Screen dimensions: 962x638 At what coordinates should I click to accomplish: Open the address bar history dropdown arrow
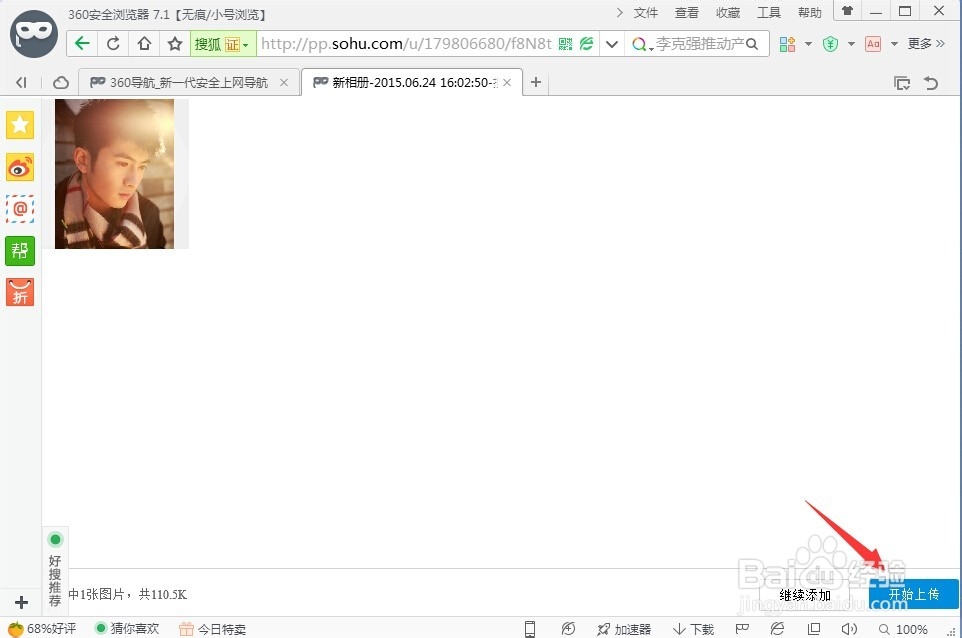click(611, 43)
